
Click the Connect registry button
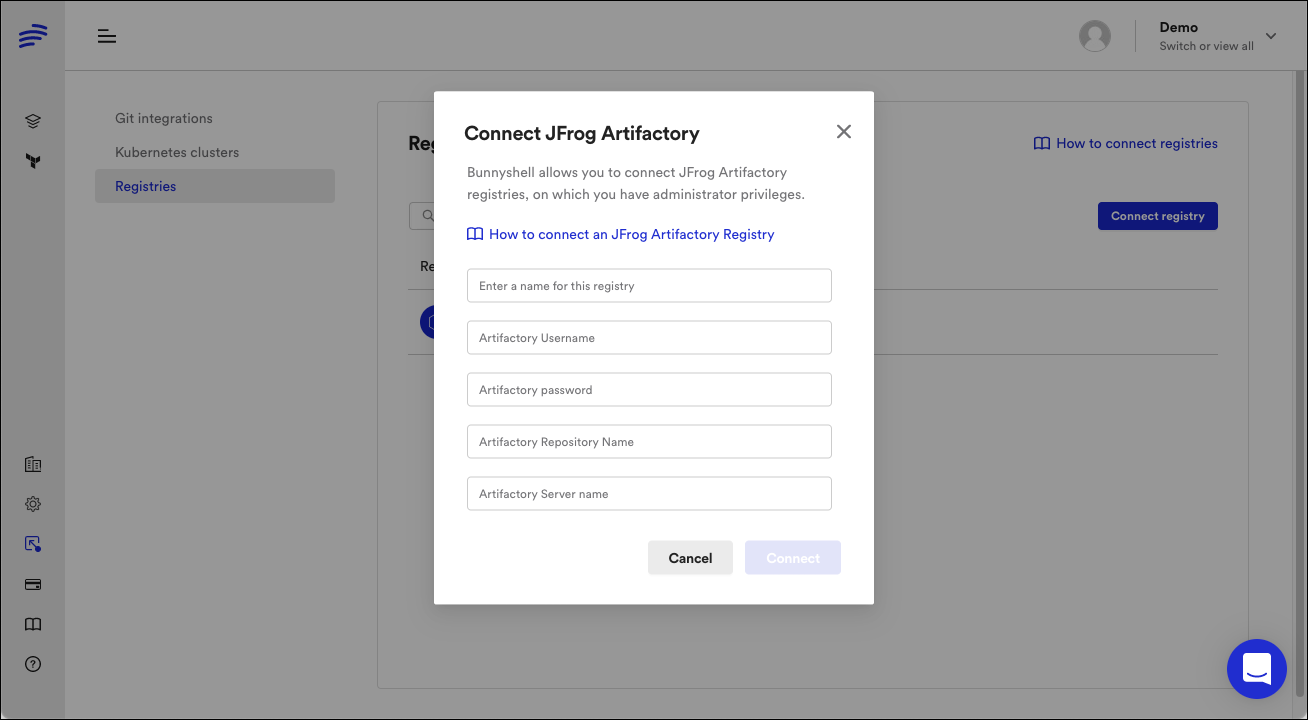click(x=1158, y=216)
